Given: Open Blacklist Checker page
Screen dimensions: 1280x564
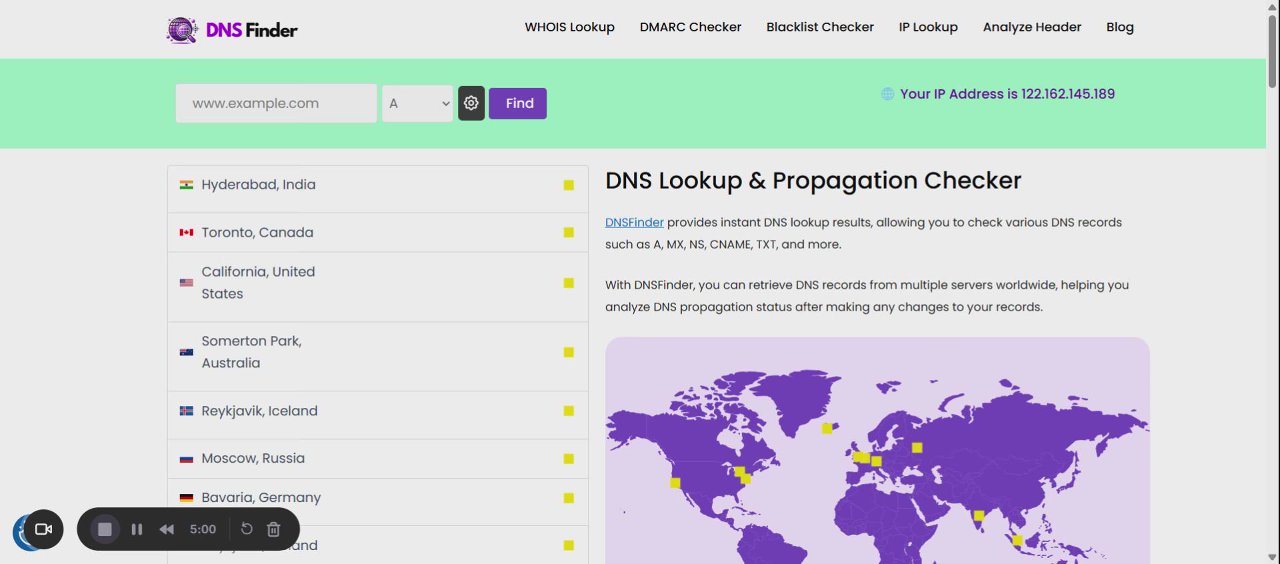Looking at the screenshot, I should [820, 28].
